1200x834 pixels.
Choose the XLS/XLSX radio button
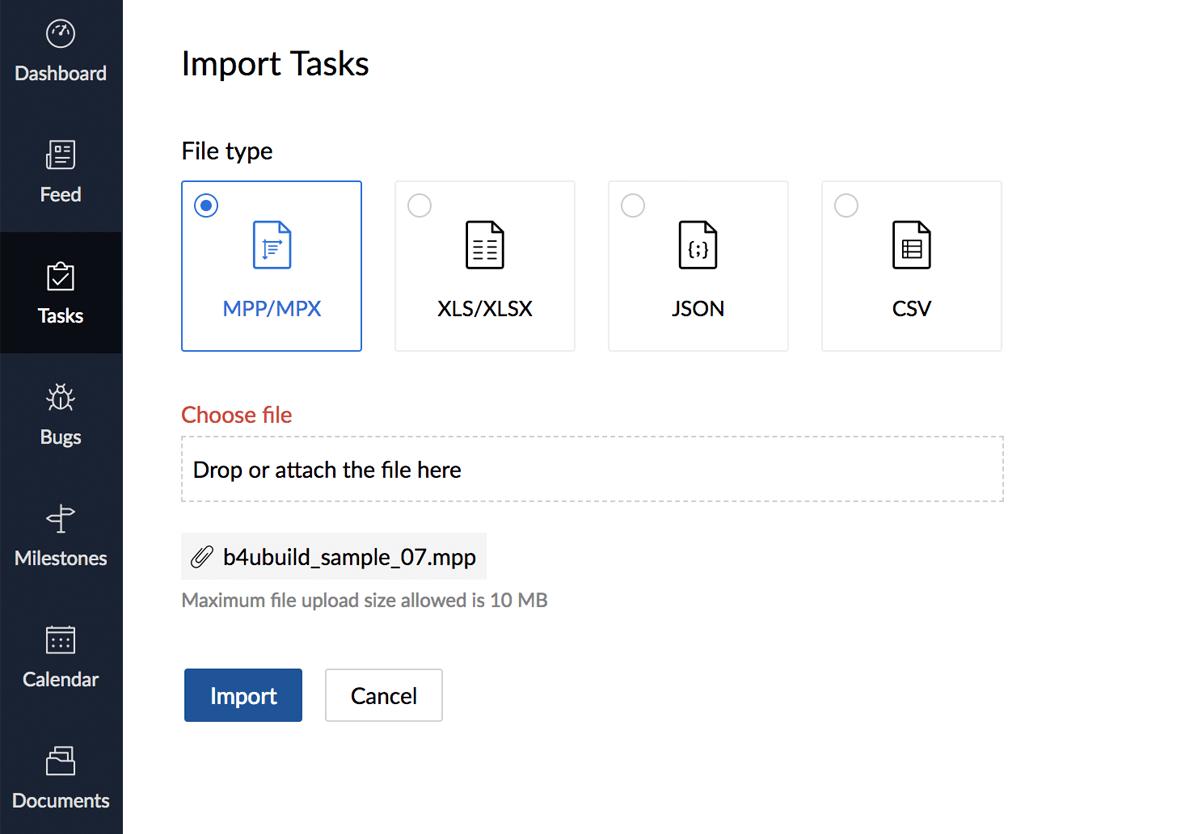tap(420, 205)
